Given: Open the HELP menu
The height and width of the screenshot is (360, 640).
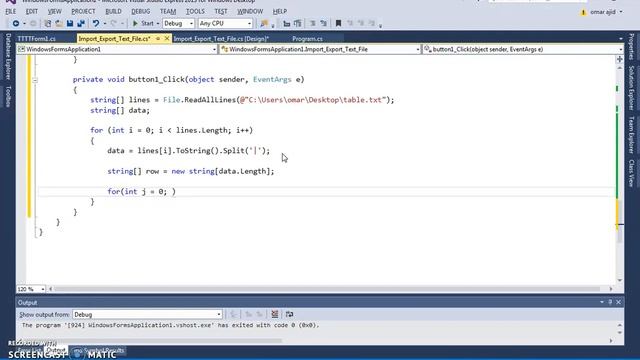Looking at the screenshot, I should click(x=280, y=11).
